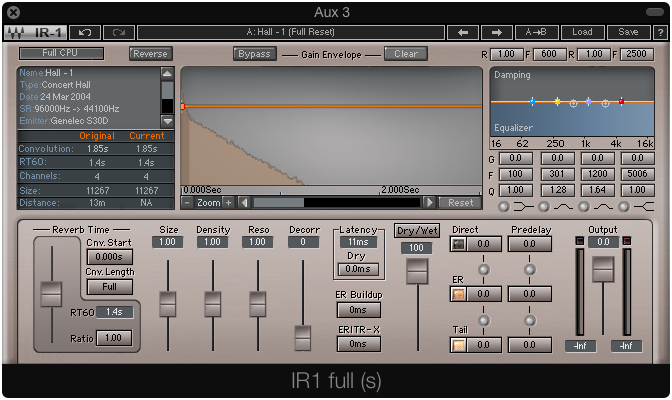Screen dimensions: 672x400
Task: Toggle first bell filter band
Action: tap(544, 207)
